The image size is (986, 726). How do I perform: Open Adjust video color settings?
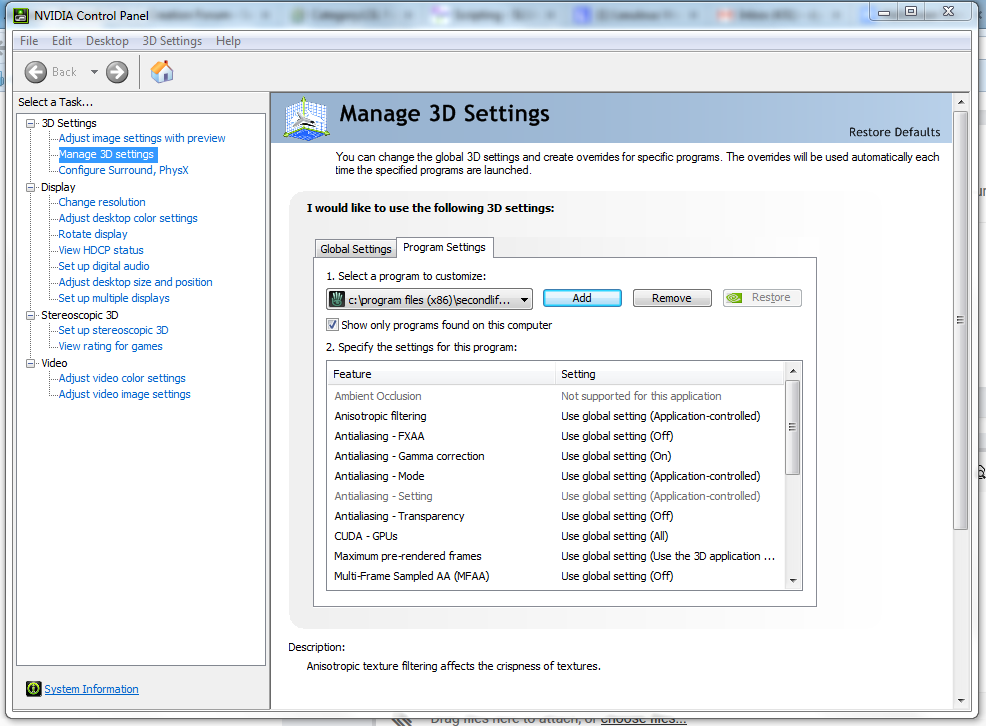click(x=122, y=378)
